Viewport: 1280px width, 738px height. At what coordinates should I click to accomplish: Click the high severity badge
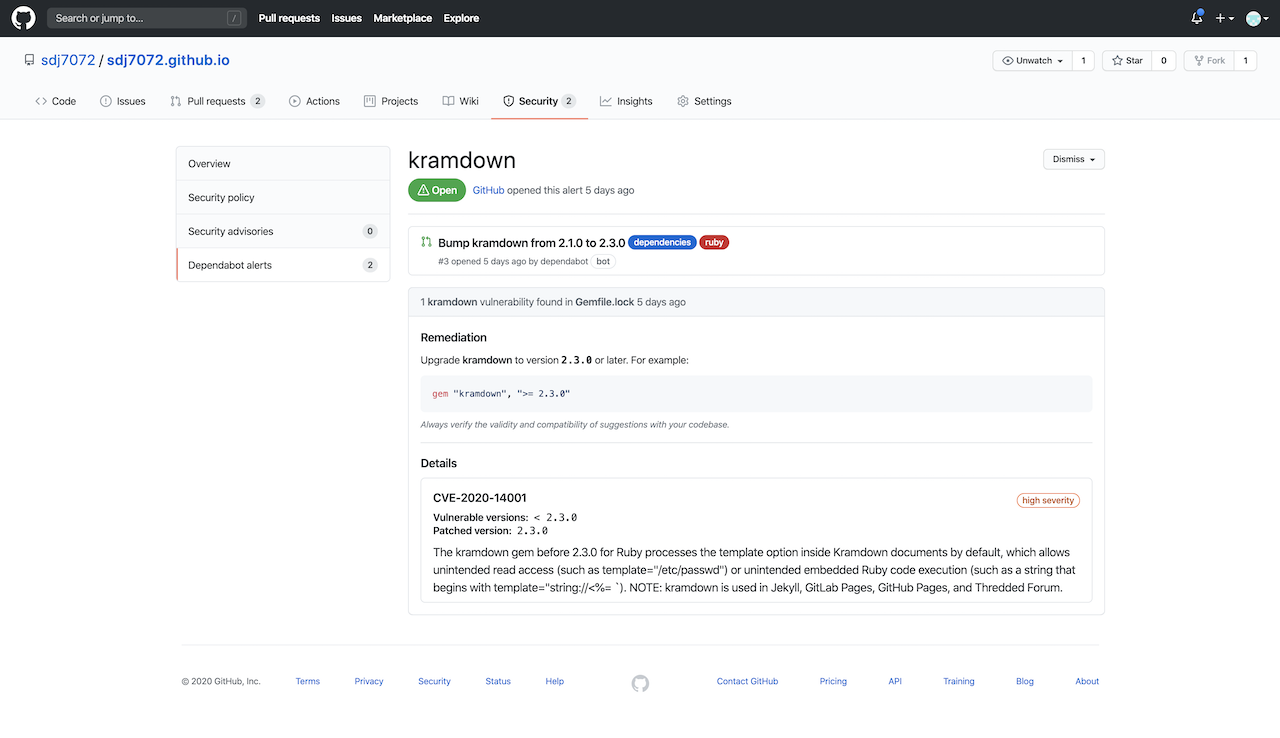point(1048,500)
